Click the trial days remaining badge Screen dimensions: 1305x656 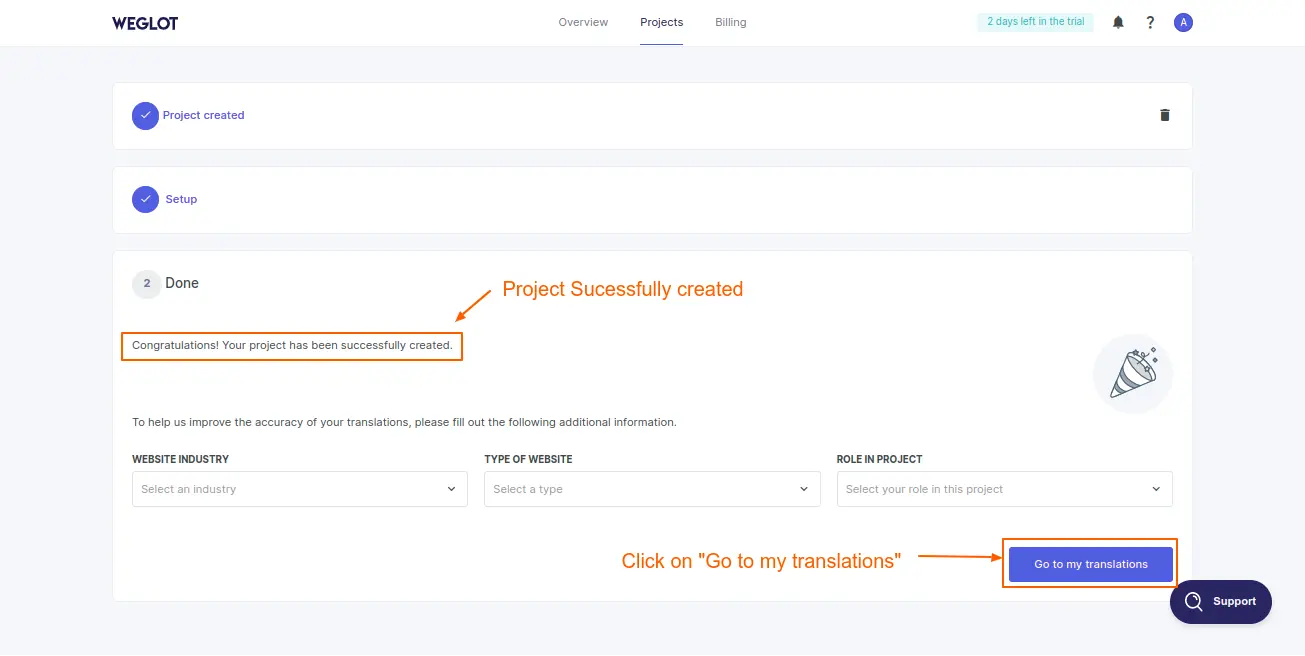[x=1035, y=20]
